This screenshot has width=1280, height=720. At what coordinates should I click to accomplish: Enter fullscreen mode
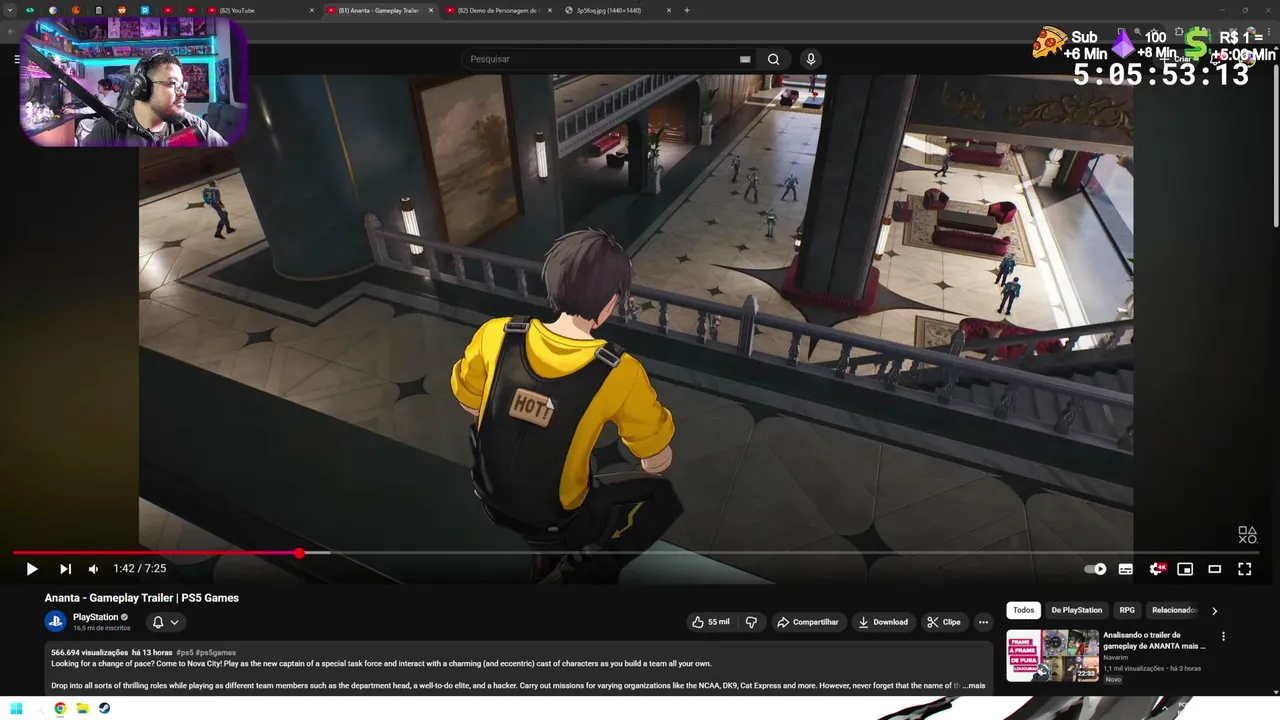pos(1245,569)
